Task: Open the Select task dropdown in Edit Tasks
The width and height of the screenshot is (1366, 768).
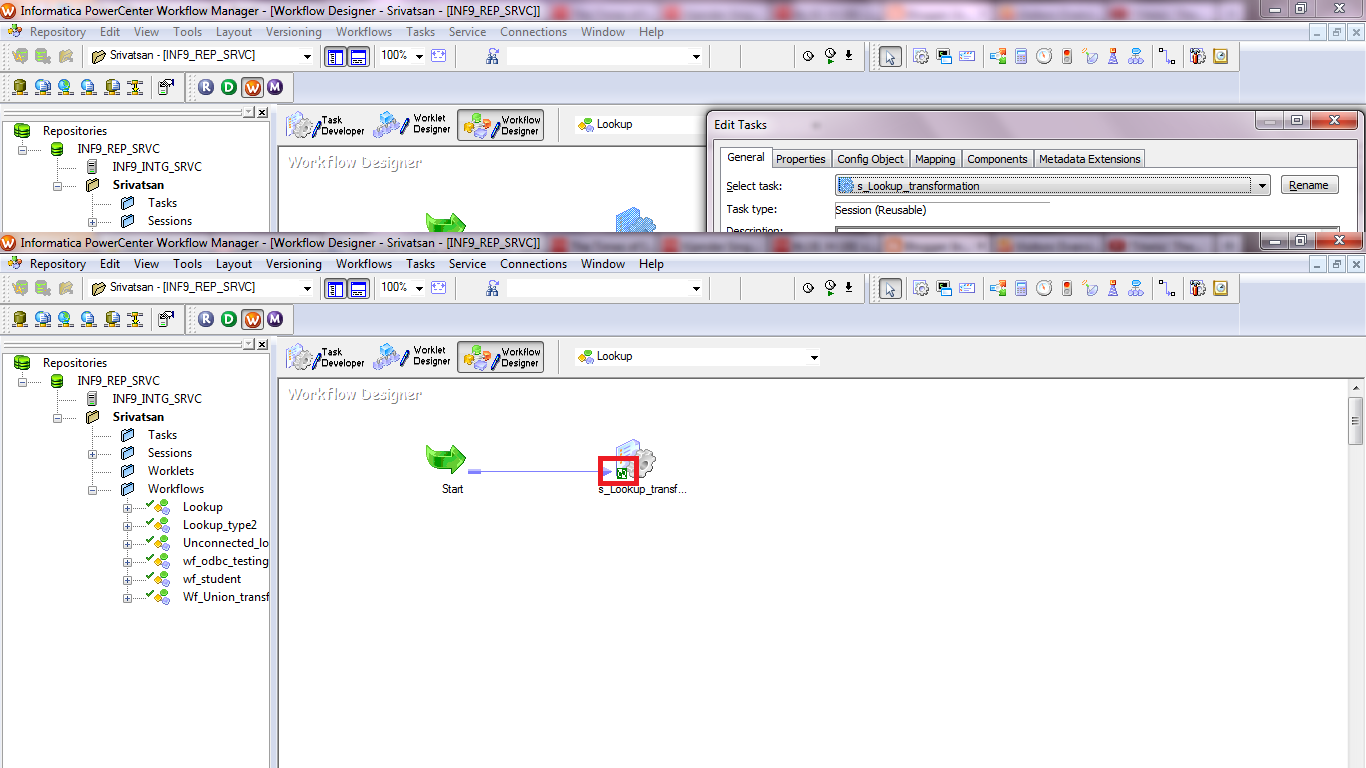Action: tap(1262, 185)
